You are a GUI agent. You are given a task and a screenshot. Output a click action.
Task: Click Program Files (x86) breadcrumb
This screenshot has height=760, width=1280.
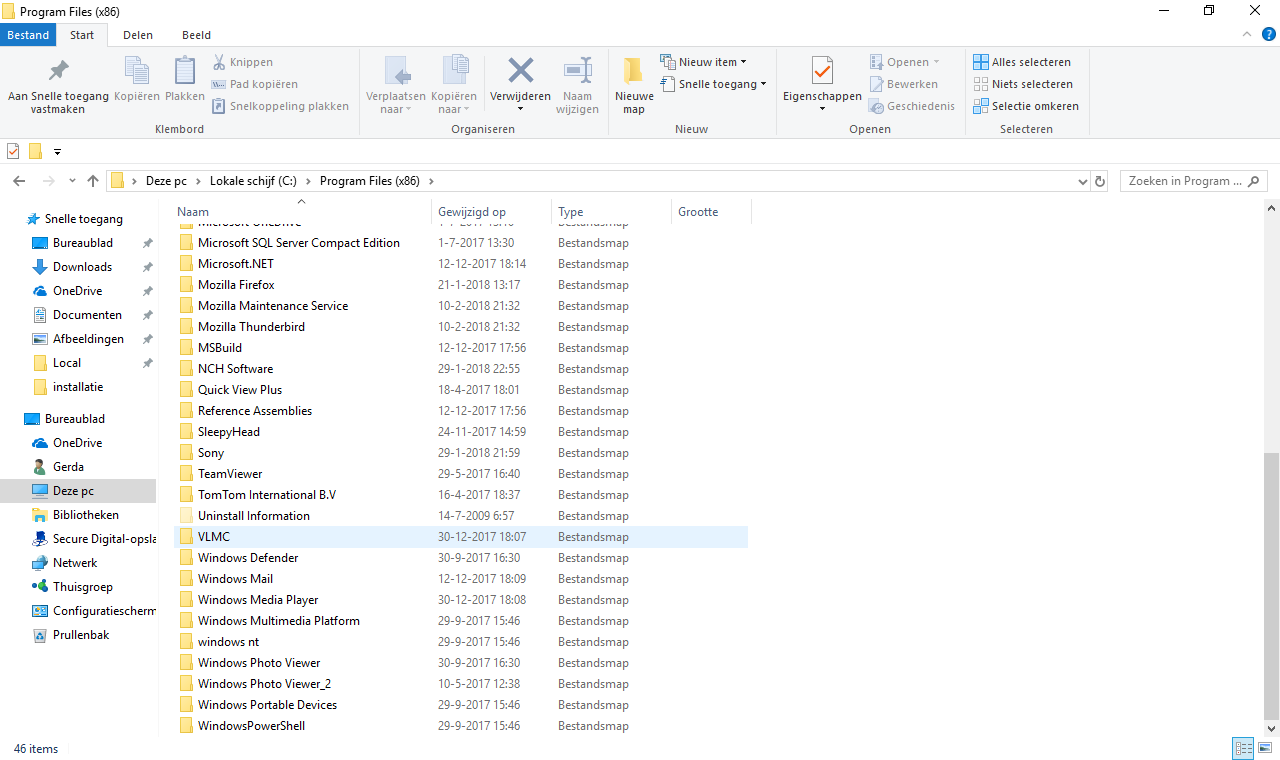click(x=370, y=181)
